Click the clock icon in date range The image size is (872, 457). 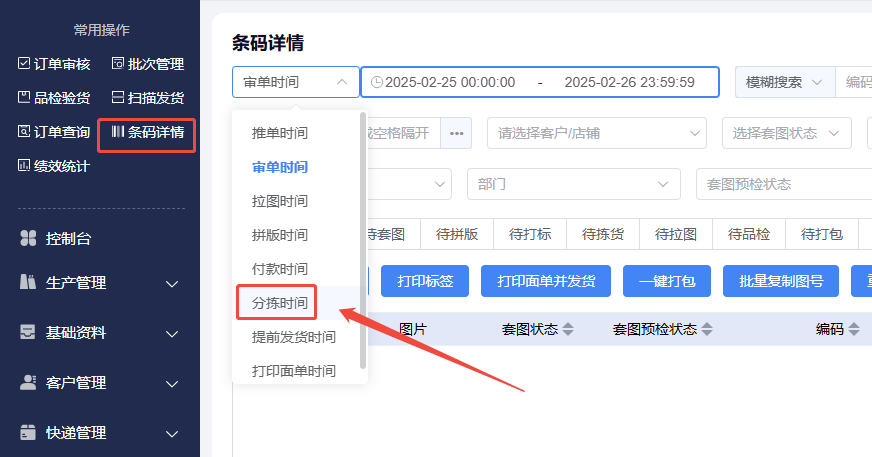(x=376, y=82)
